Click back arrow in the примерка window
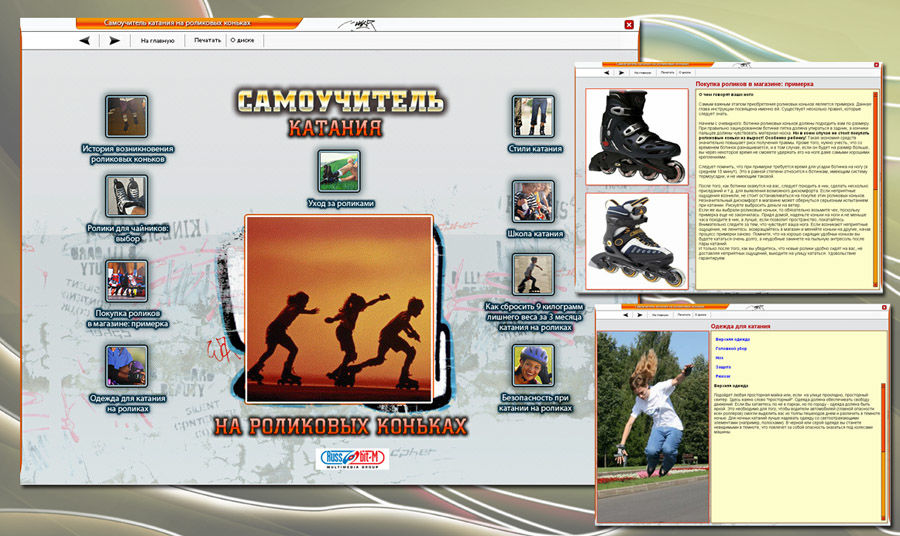The height and width of the screenshot is (536, 900). point(607,73)
